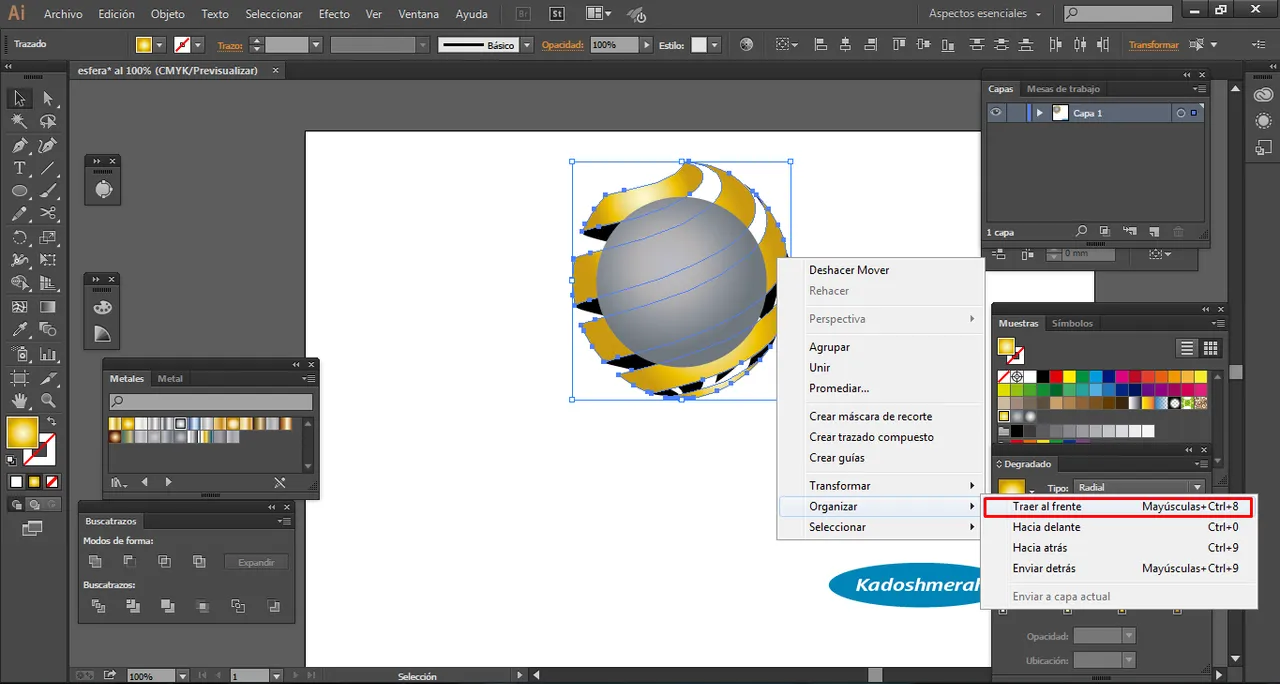Switch Swatches panel to list view

1187,348
